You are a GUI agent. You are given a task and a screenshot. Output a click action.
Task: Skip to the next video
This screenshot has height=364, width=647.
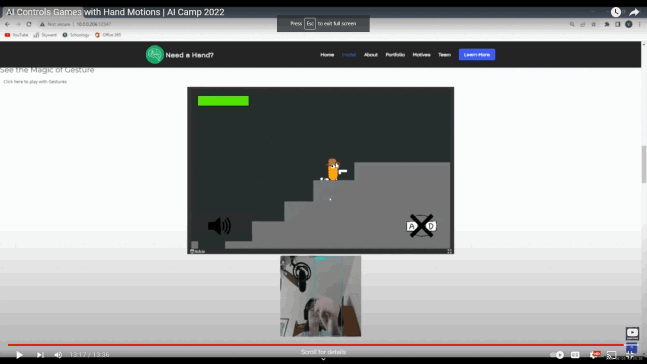point(40,355)
